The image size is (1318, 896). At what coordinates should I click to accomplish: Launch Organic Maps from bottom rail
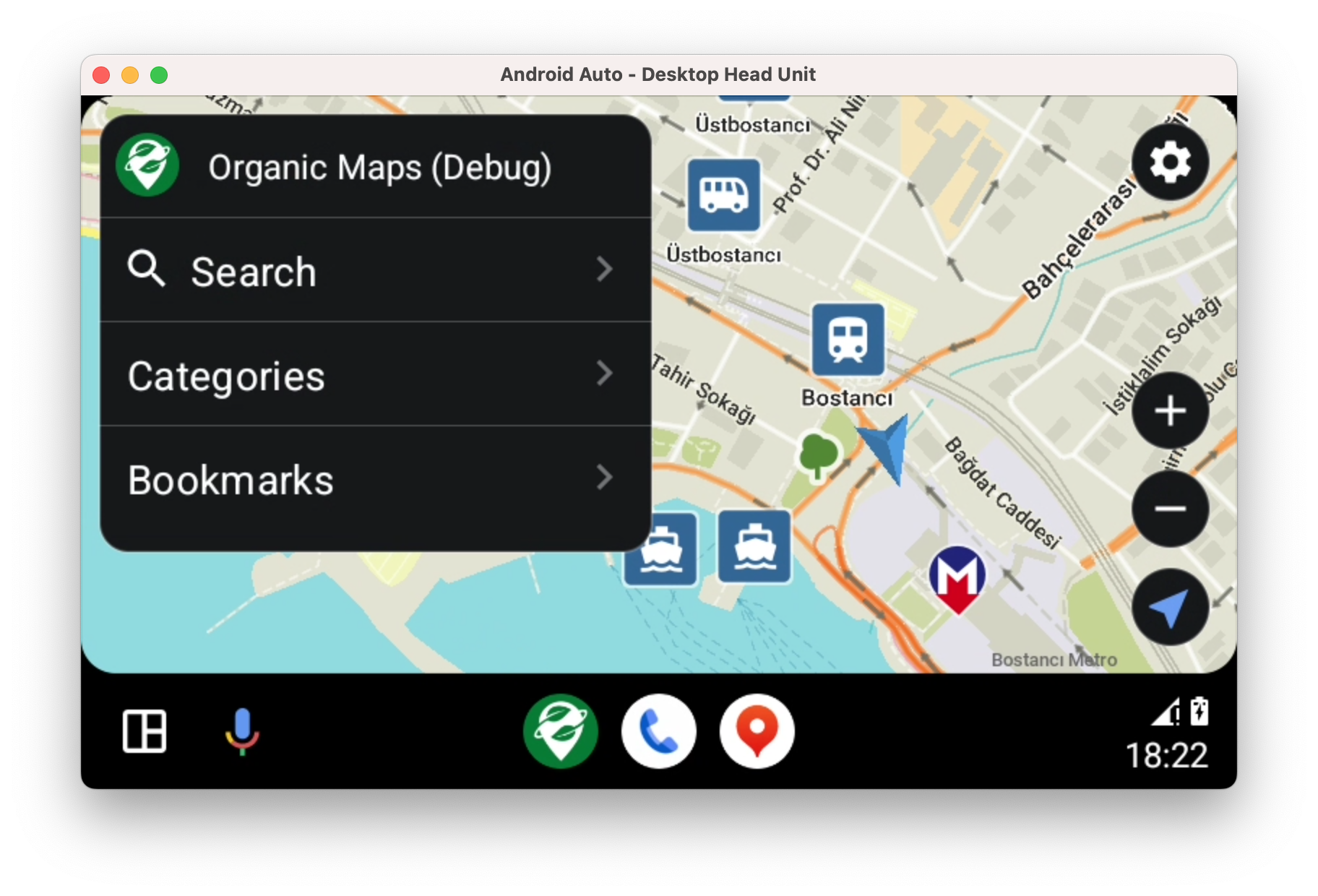pyautogui.click(x=561, y=731)
